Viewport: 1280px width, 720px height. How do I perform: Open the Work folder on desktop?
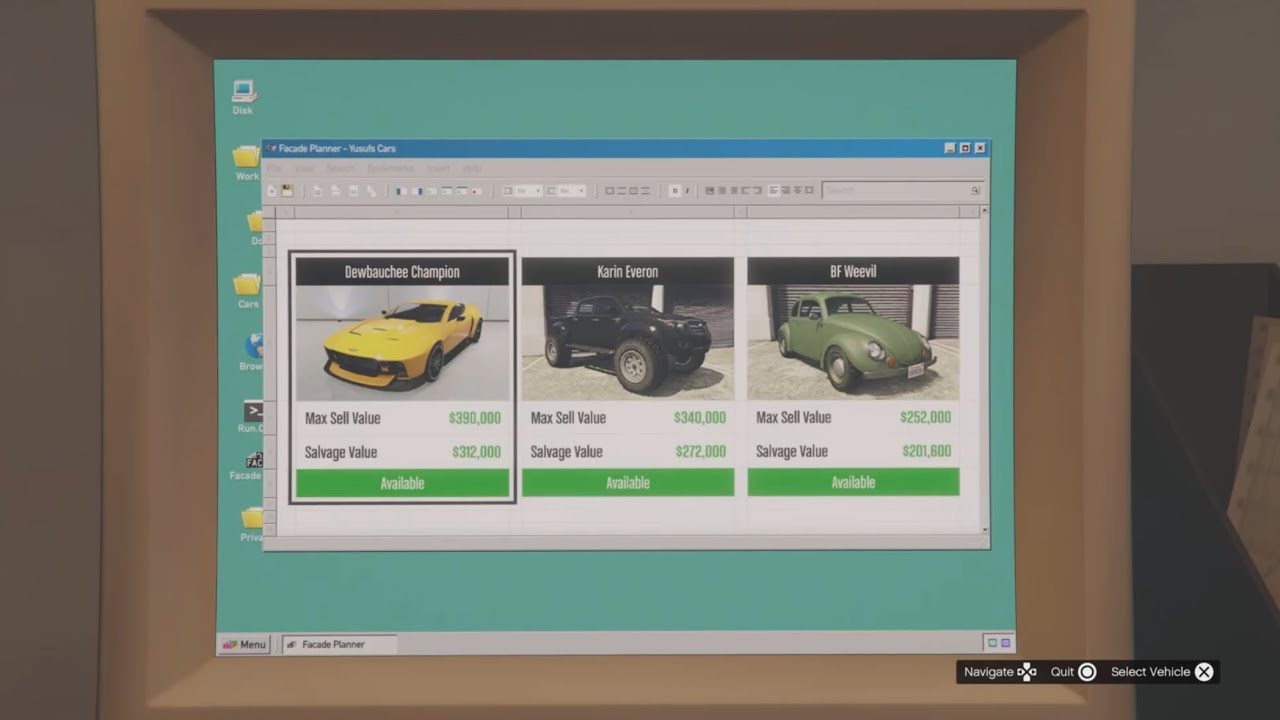247,163
